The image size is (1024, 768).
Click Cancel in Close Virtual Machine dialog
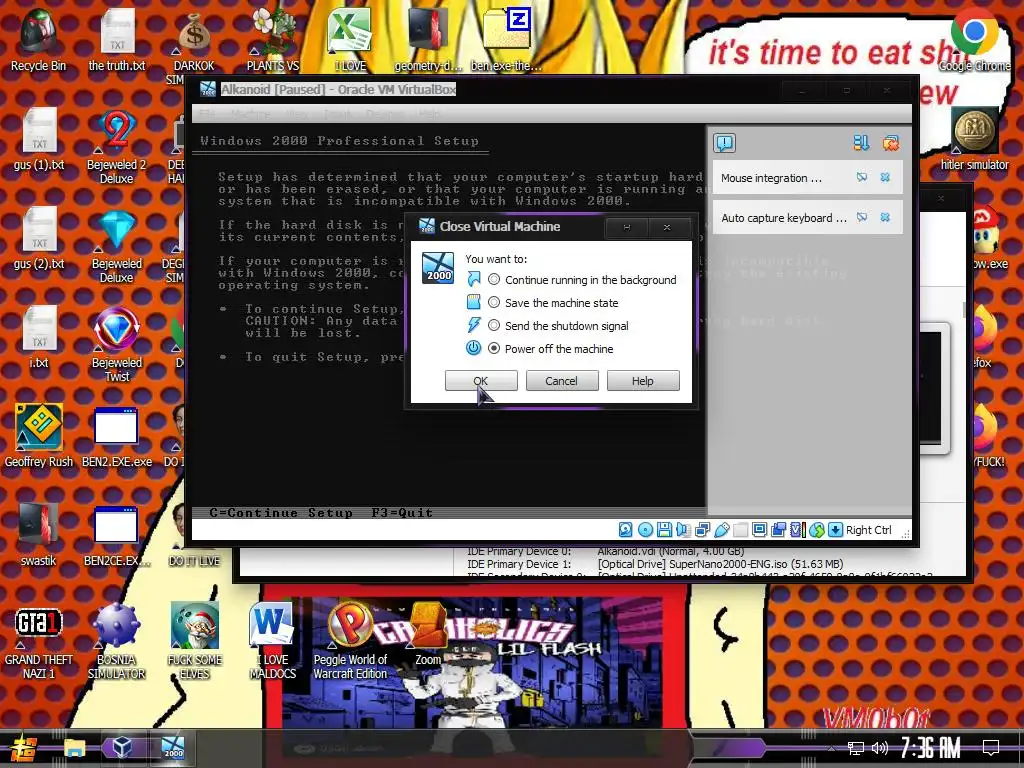pyautogui.click(x=562, y=381)
